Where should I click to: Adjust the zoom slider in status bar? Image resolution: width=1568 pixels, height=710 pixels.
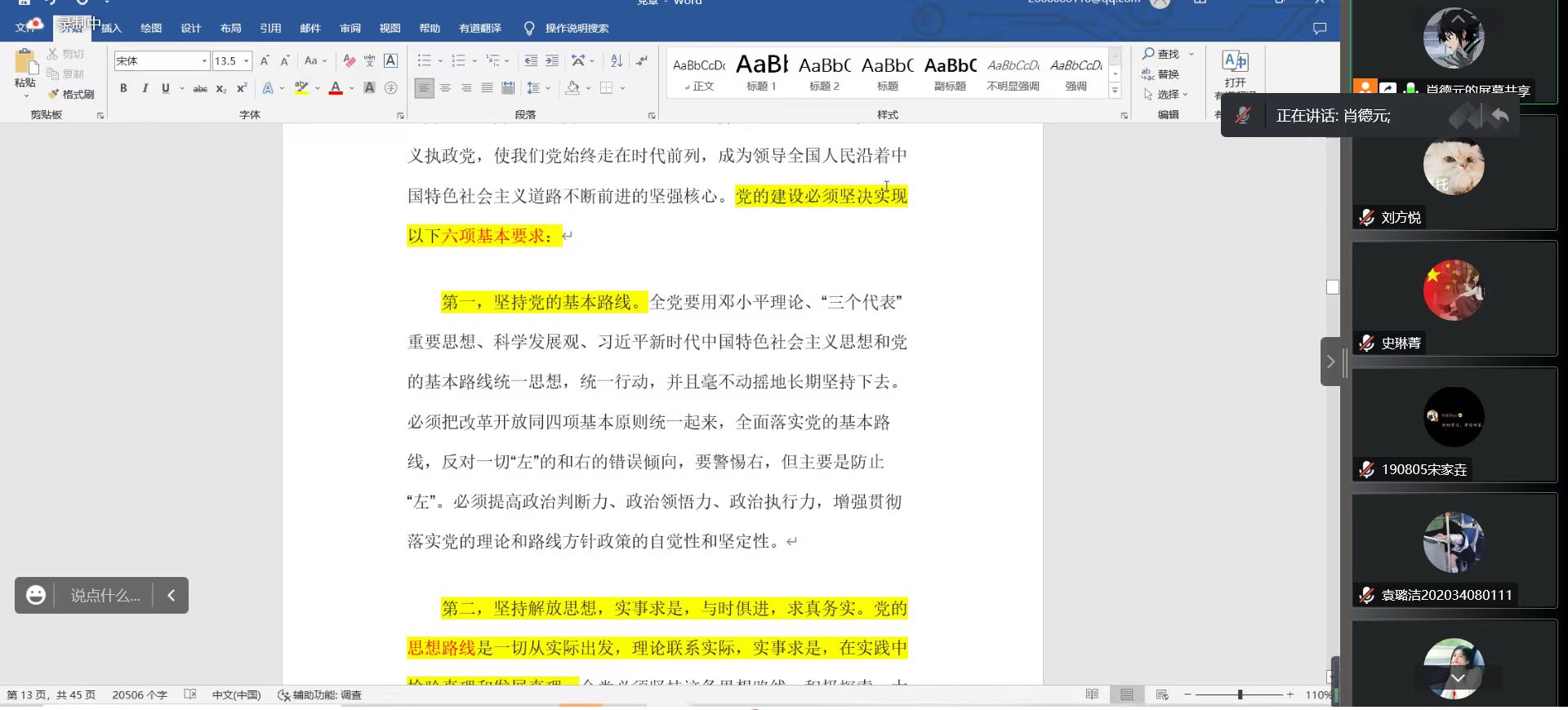[1240, 694]
